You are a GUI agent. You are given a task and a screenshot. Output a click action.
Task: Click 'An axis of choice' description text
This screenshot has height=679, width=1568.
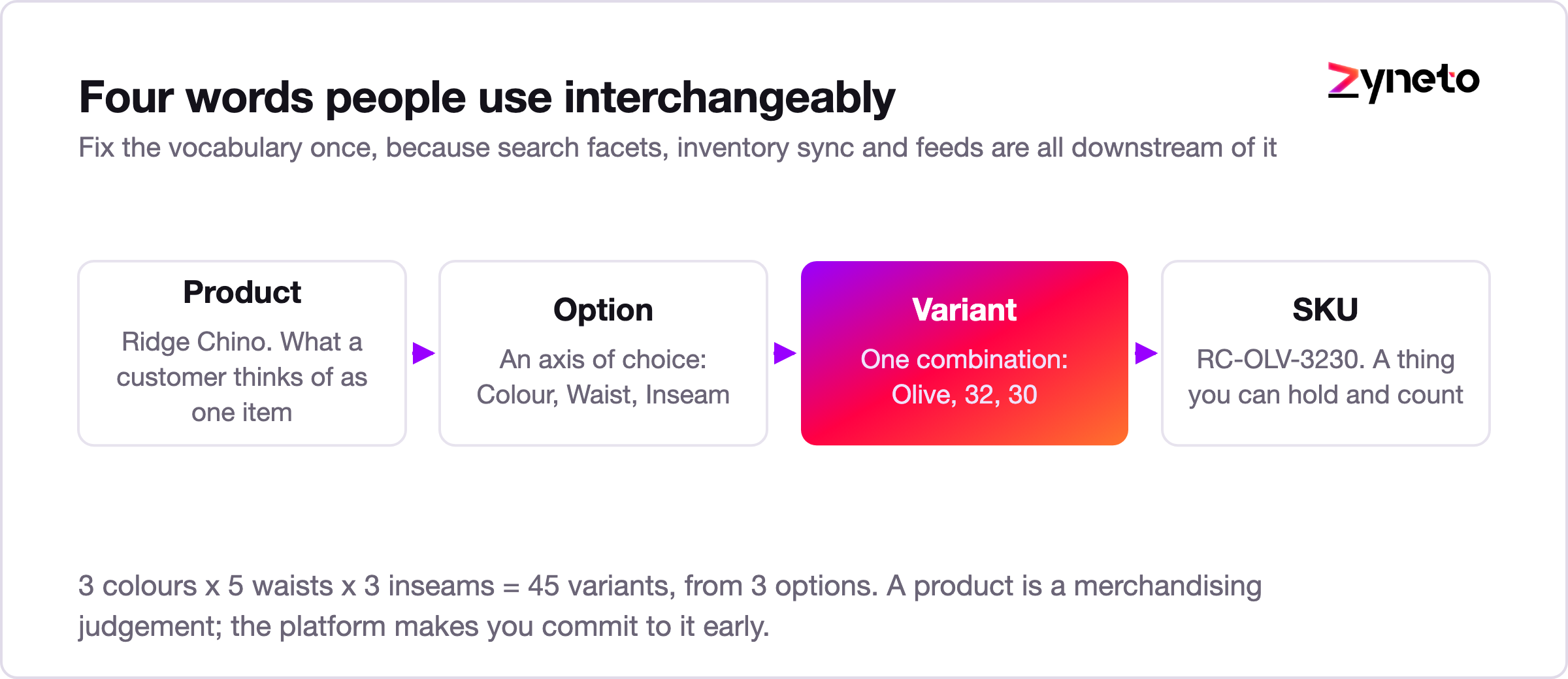click(603, 377)
